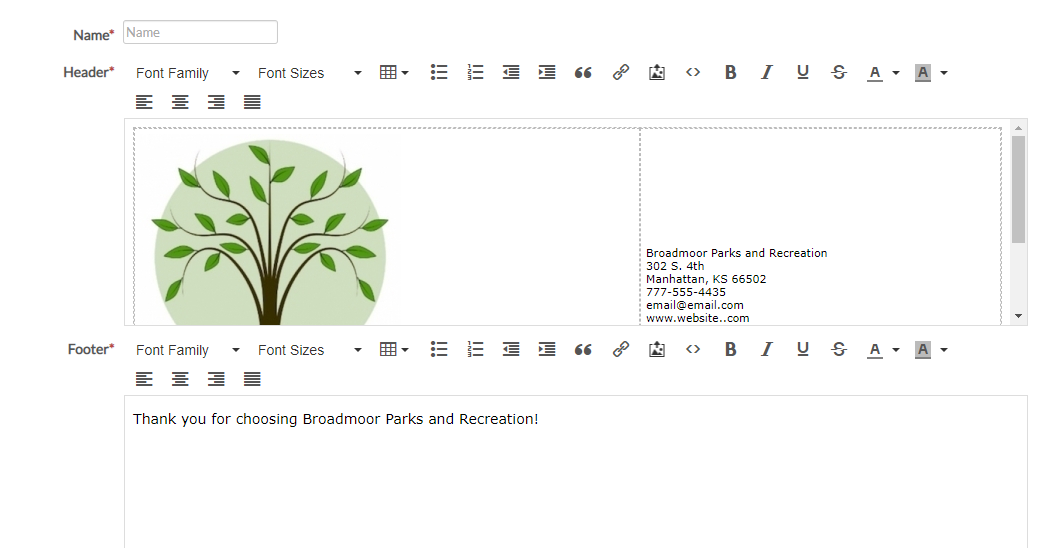The image size is (1052, 548).
Task: Apply text color in Header toolbar
Action: point(875,72)
